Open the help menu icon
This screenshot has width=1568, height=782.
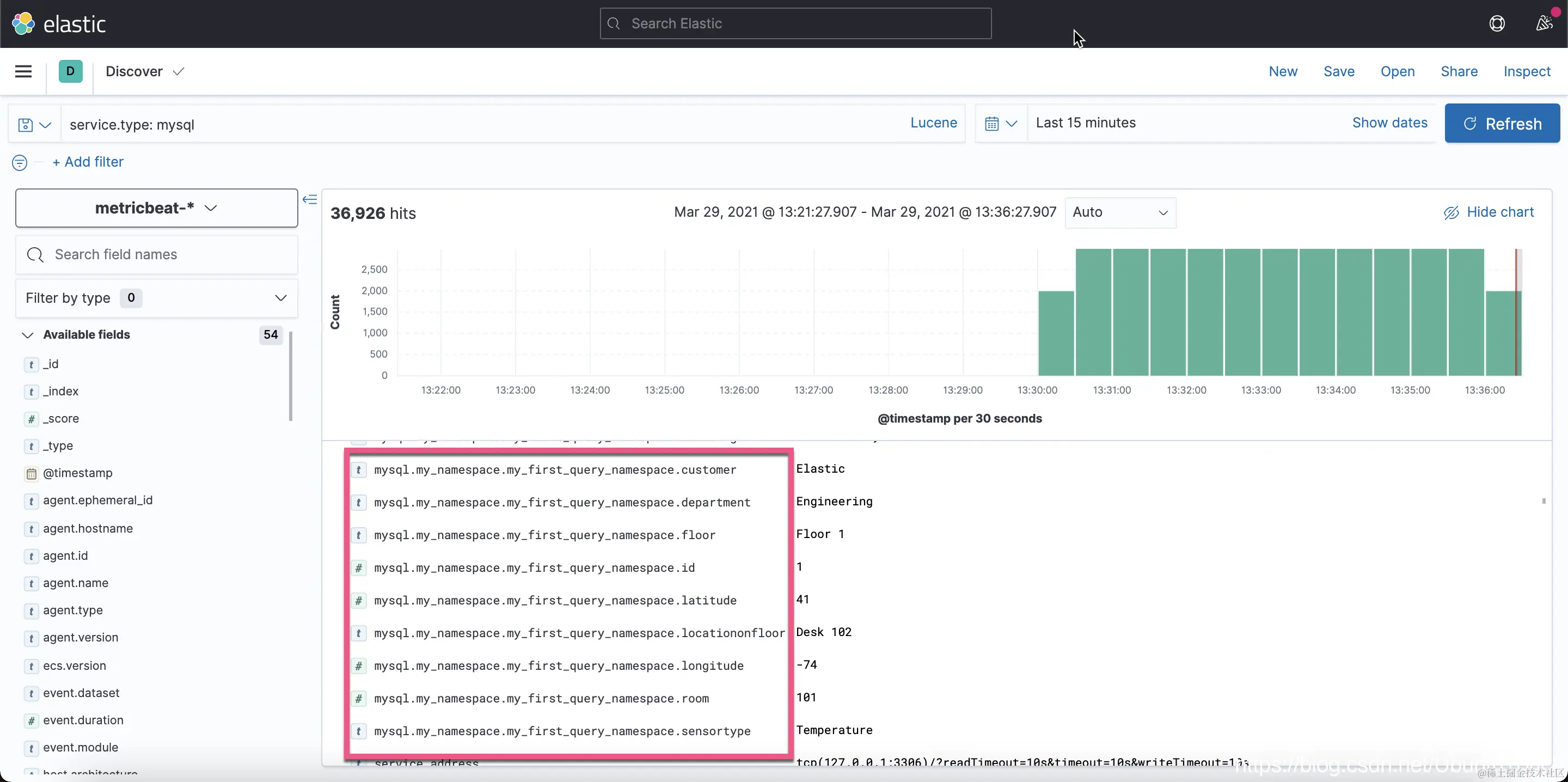(1497, 24)
